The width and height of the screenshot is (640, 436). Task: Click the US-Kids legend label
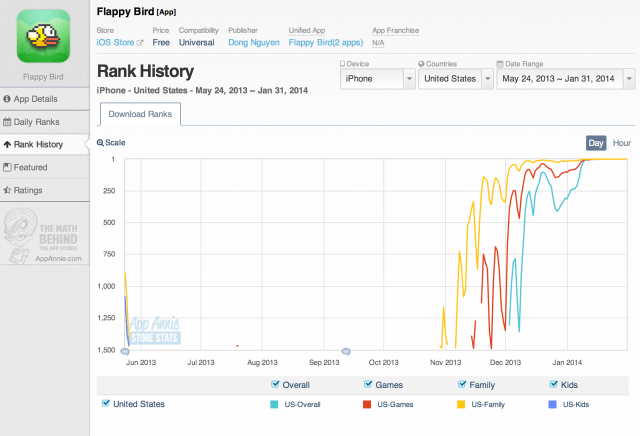tap(576, 405)
